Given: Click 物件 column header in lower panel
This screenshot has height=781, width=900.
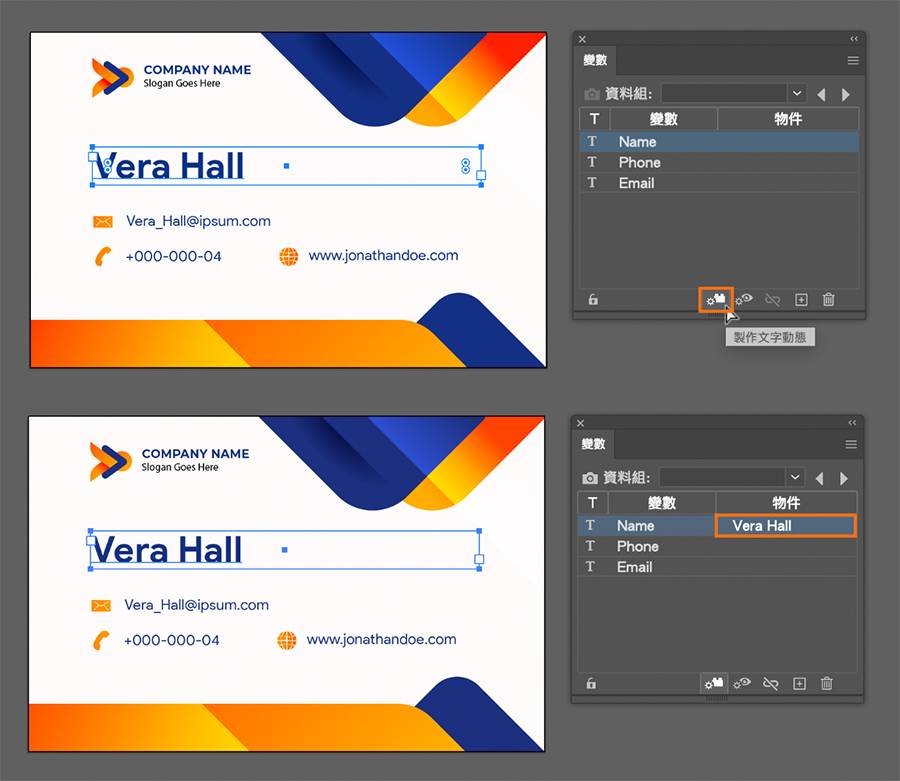Looking at the screenshot, I should click(x=786, y=503).
